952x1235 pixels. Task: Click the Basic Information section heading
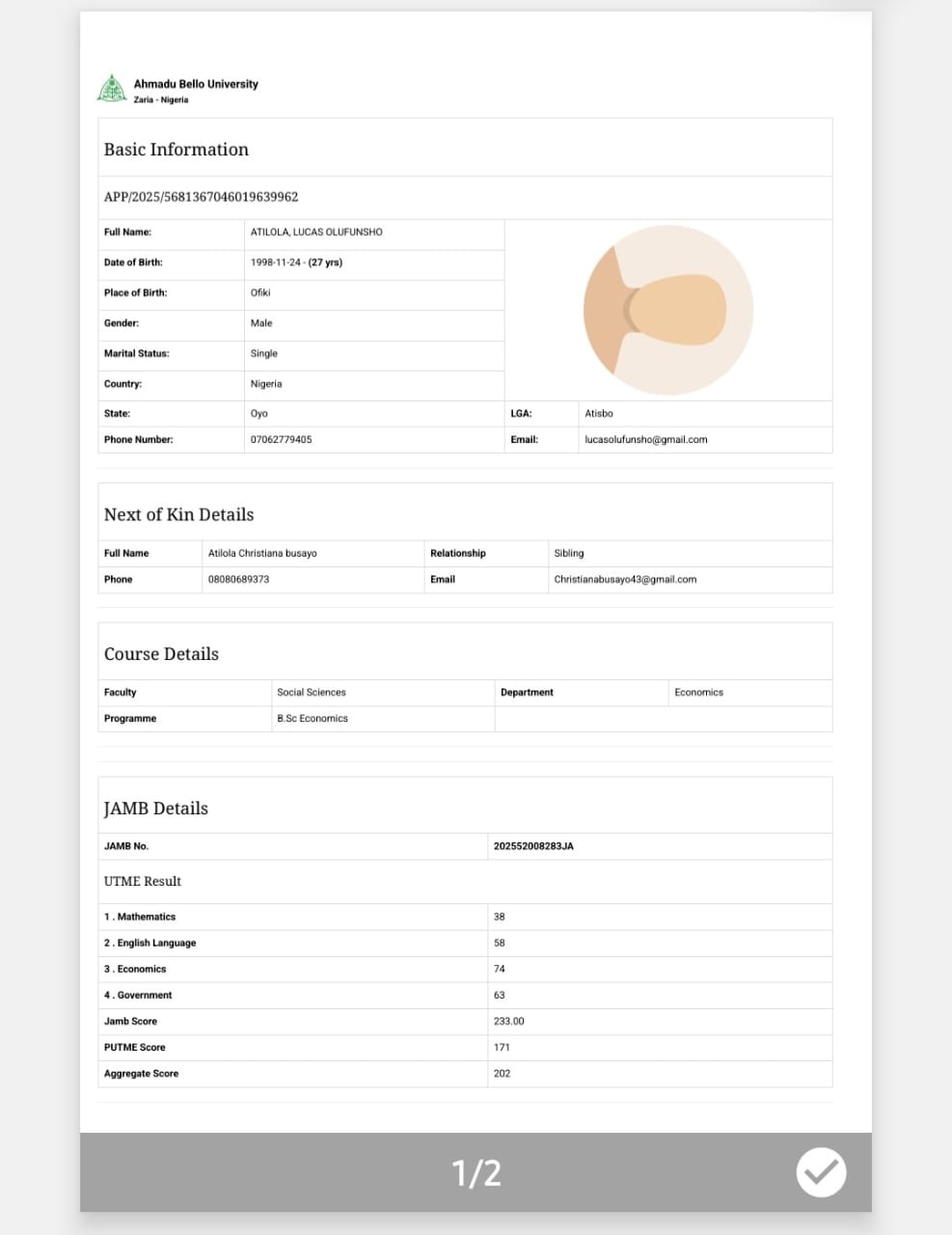click(177, 150)
